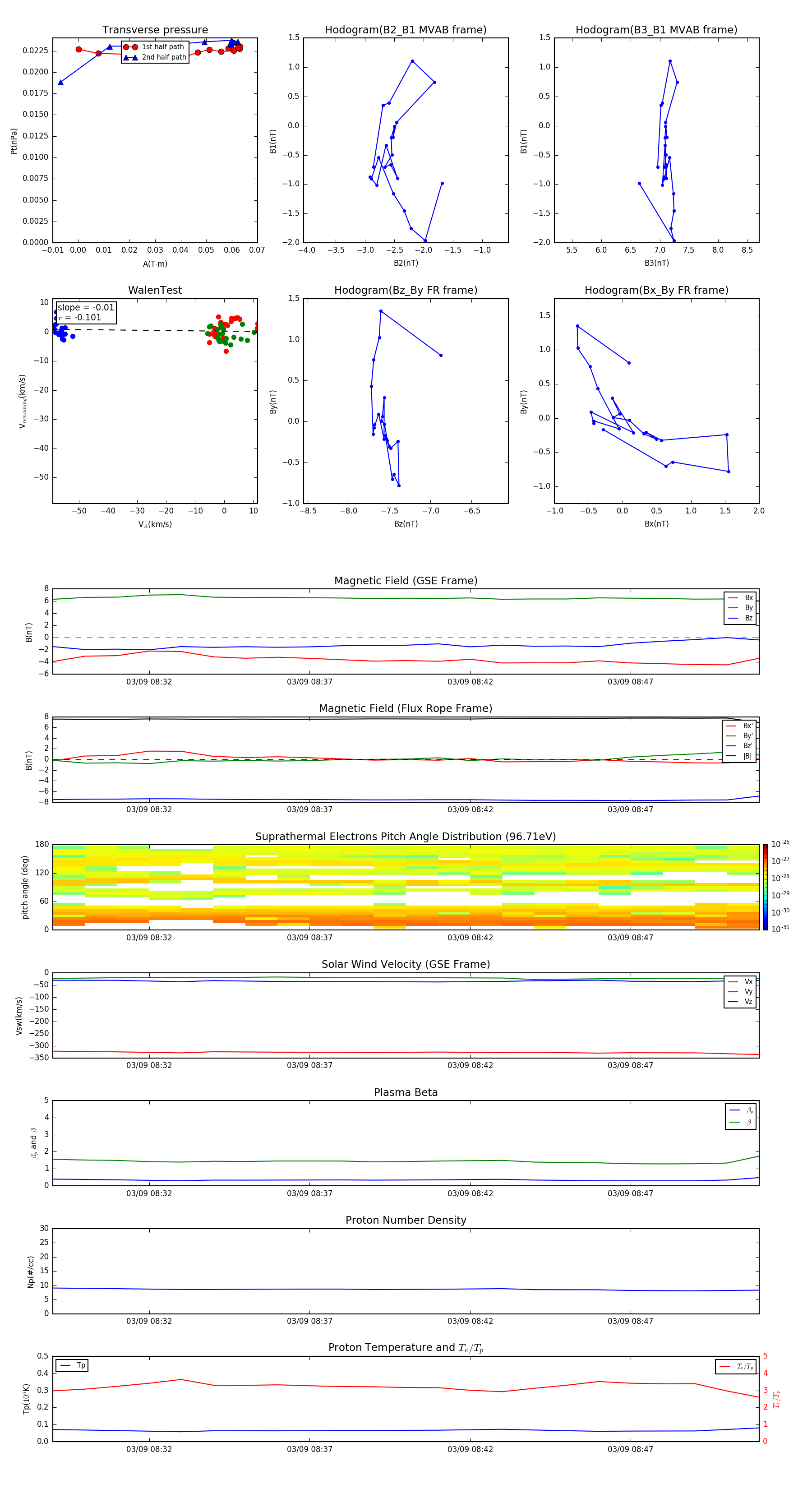812x1489 pixels.
Task: Click the 'Magnetic Field (GSE Frame)' title
Action: pyautogui.click(x=406, y=581)
